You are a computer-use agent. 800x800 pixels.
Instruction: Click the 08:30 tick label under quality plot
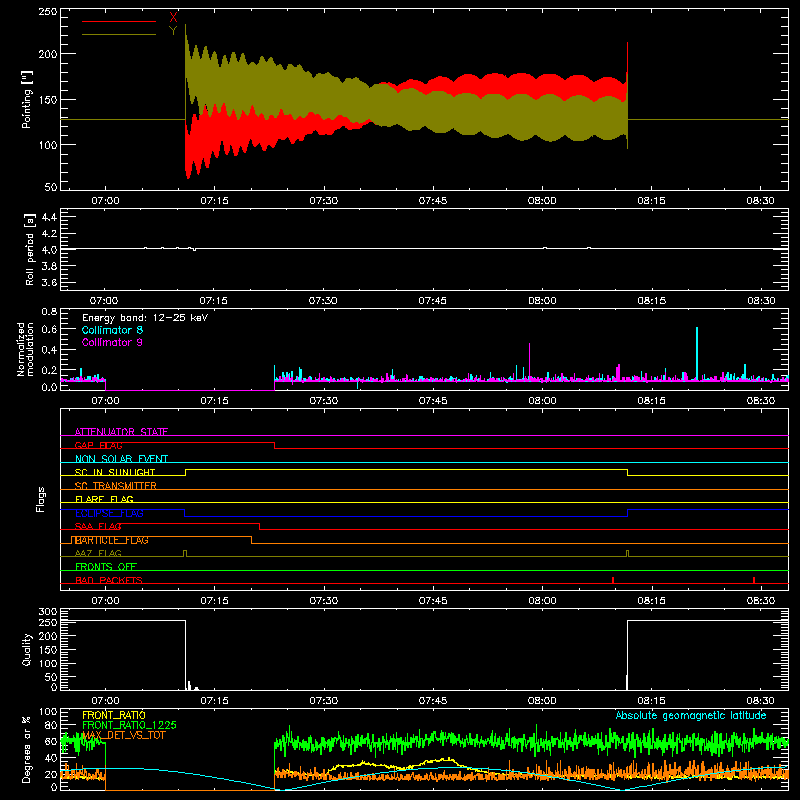coord(761,701)
